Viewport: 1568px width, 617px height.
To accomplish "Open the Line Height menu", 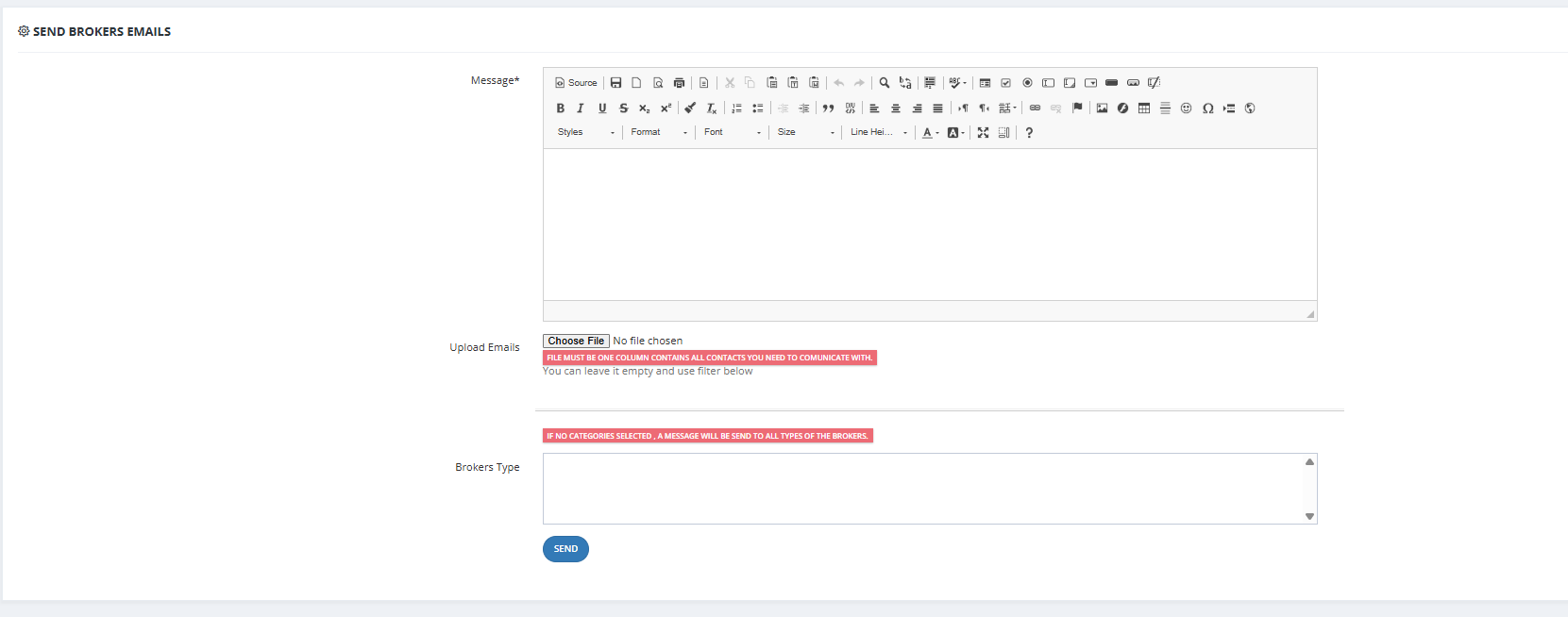I will 879,133.
